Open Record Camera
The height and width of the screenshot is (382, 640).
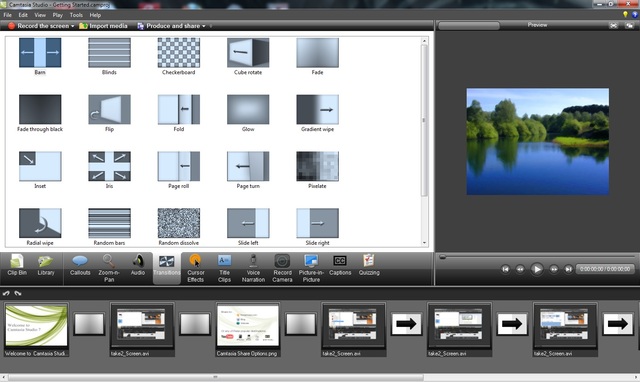(x=282, y=268)
